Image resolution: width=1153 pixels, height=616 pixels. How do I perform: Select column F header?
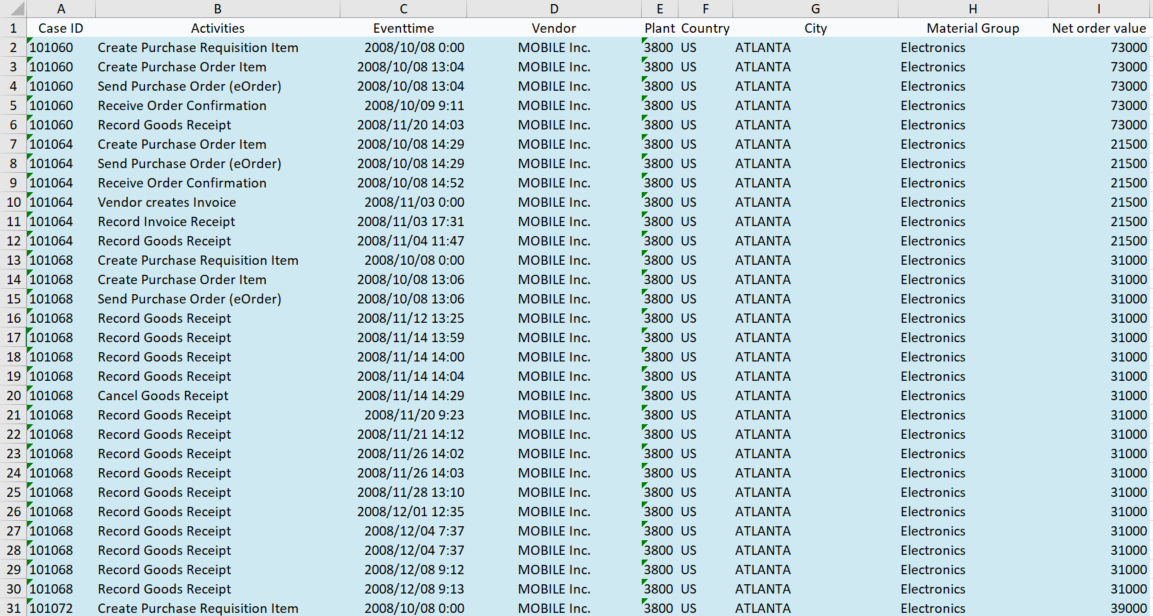point(705,9)
